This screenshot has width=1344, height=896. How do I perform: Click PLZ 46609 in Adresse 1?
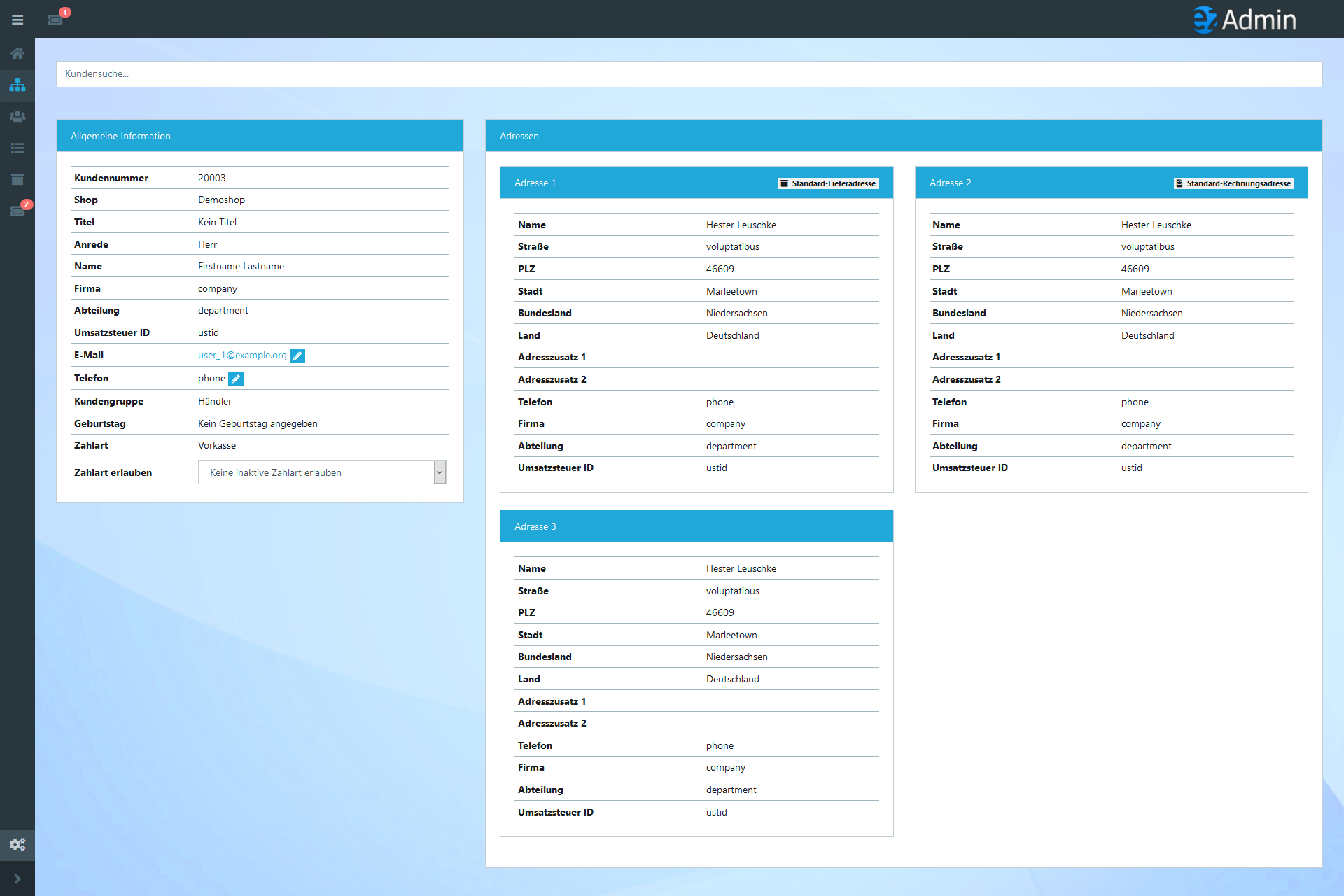click(x=720, y=269)
